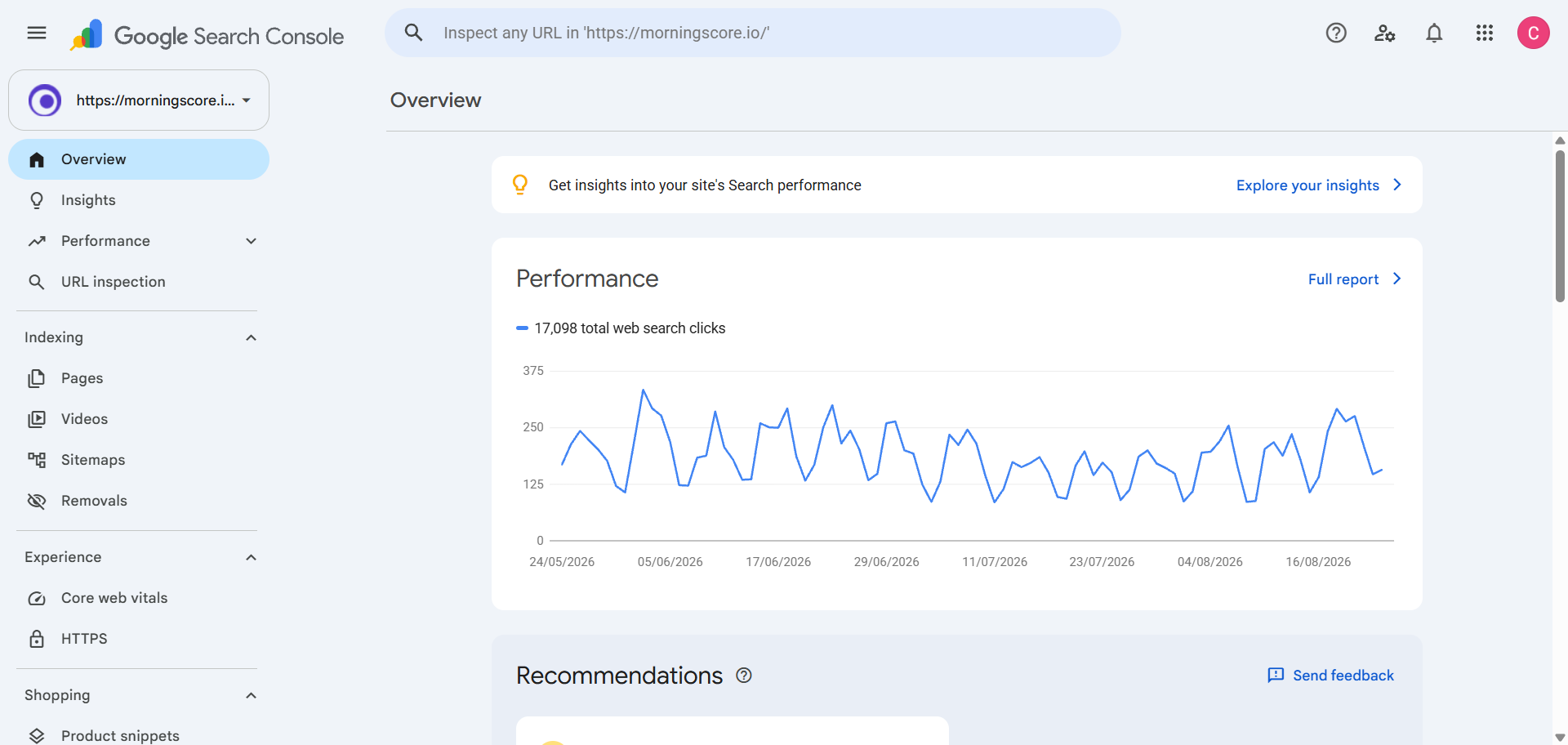Screen dimensions: 1568x745
Task: Click the page vertical scrollbar thumb
Action: (1560, 225)
